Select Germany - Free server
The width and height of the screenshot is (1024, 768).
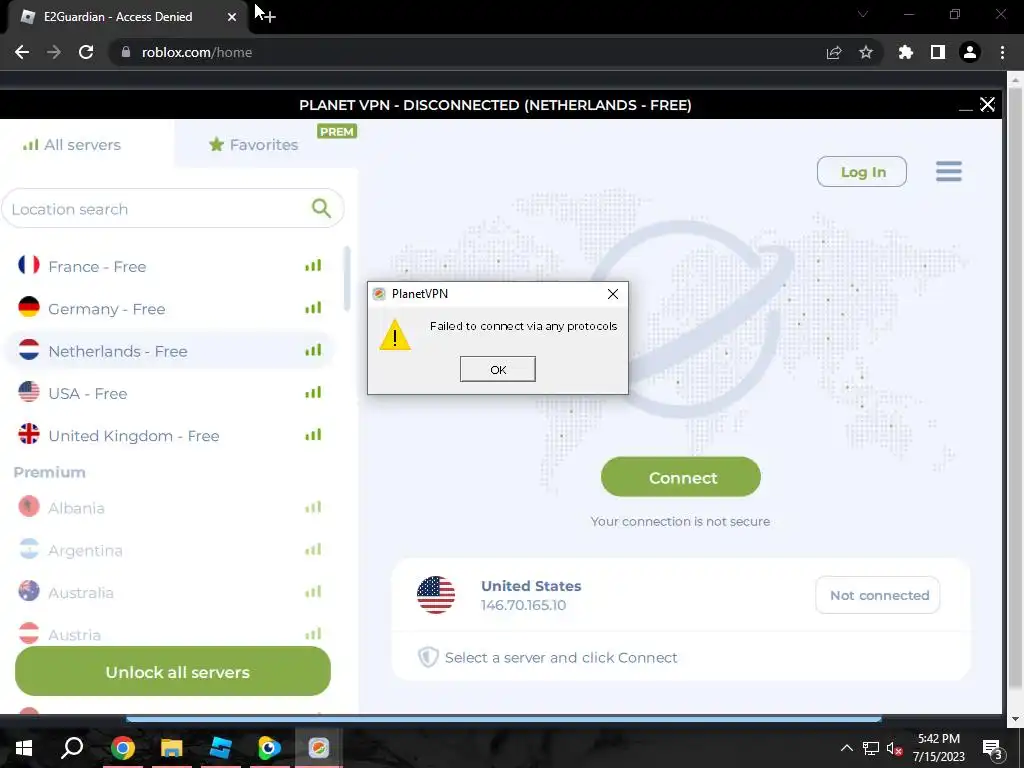point(172,308)
